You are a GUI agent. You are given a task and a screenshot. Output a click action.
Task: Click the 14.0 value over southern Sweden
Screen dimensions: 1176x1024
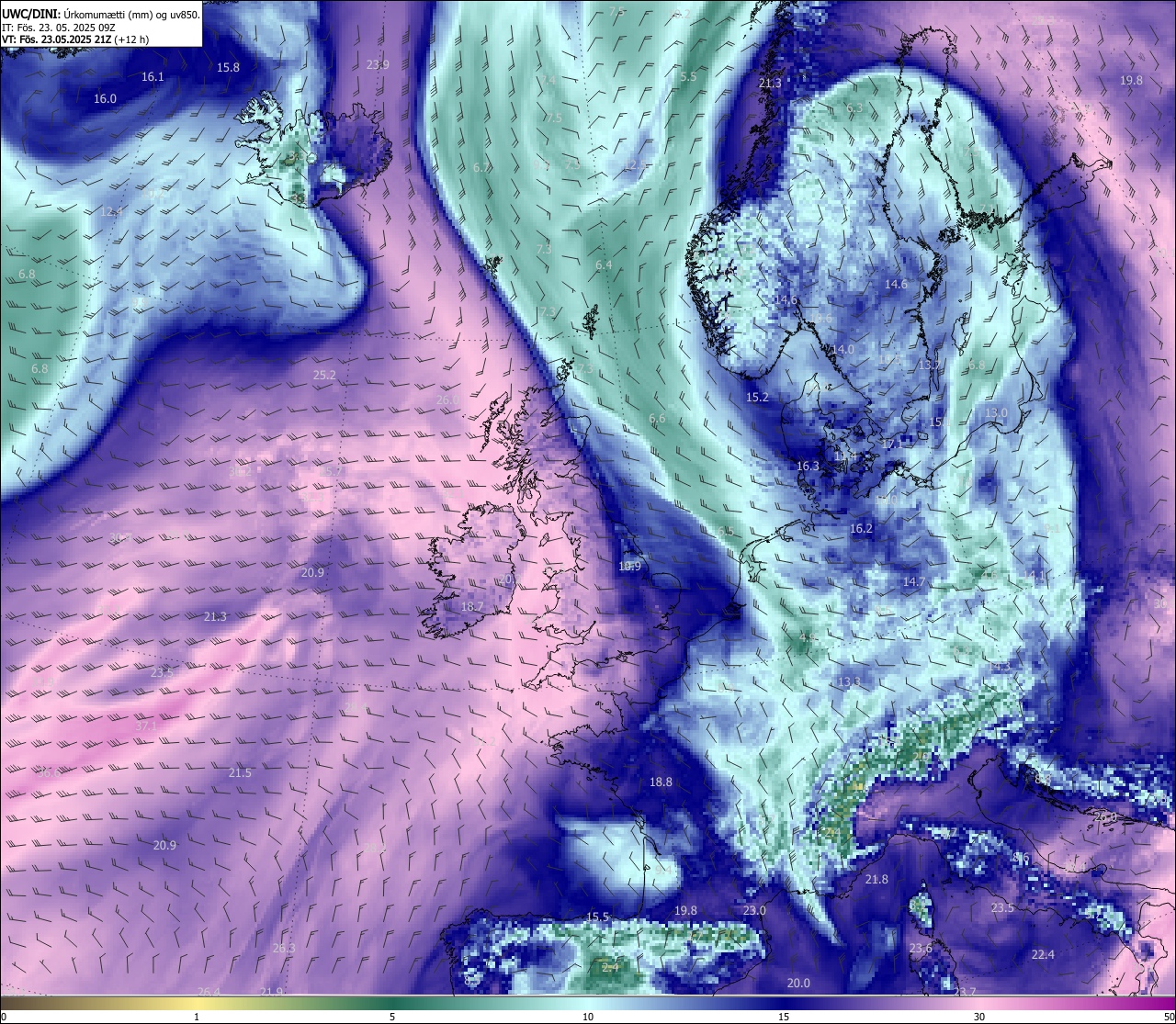click(x=842, y=349)
